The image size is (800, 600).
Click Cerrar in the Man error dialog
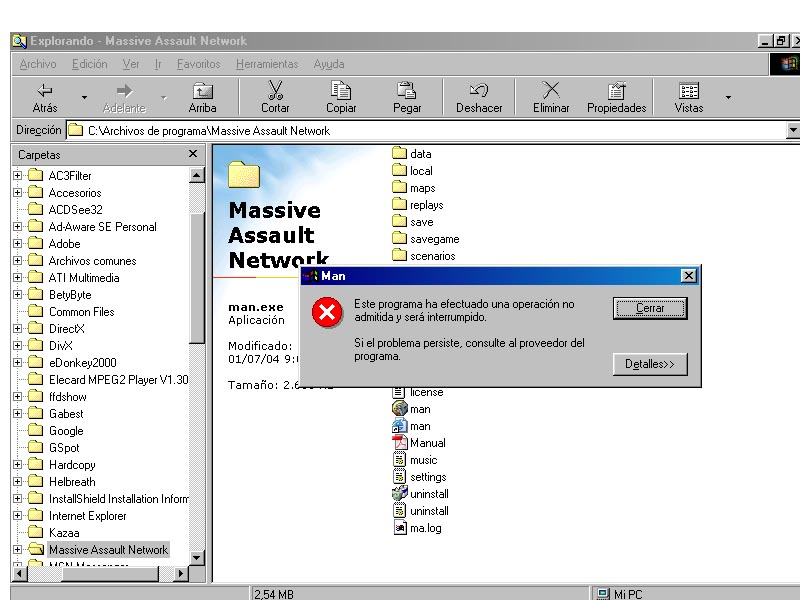[650, 308]
